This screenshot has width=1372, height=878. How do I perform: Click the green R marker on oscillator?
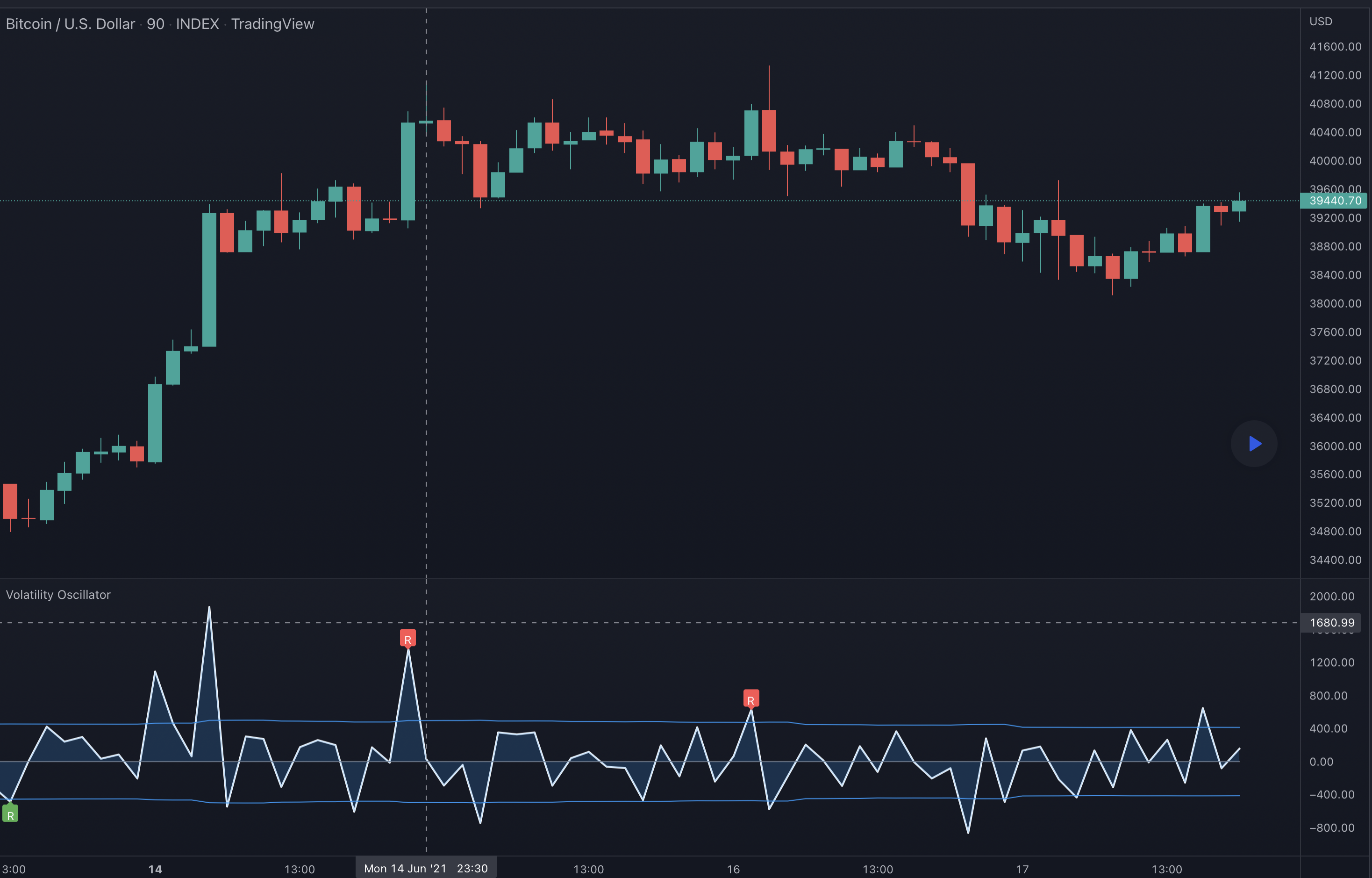[10, 815]
